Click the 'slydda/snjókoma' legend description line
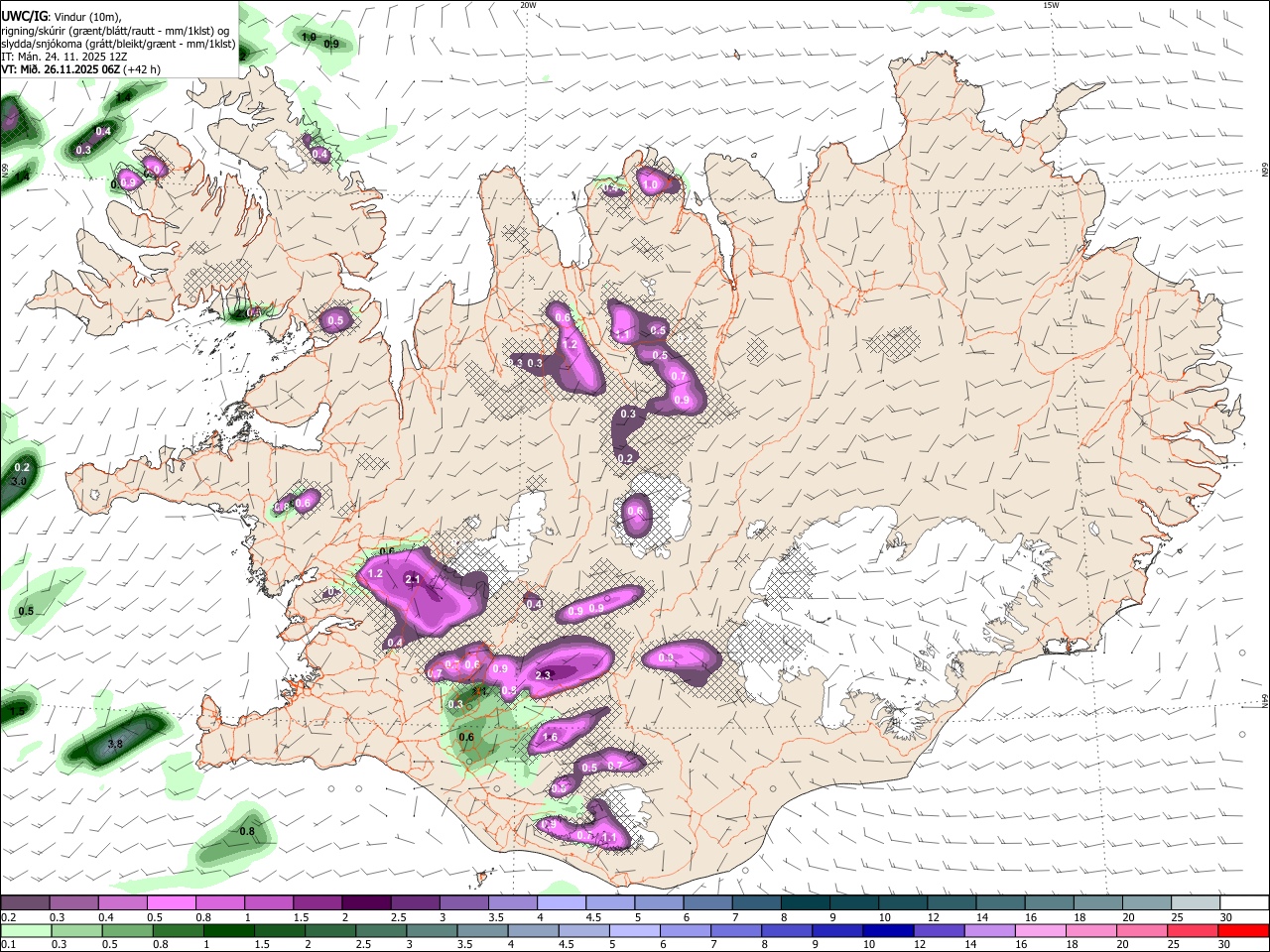 click(118, 44)
